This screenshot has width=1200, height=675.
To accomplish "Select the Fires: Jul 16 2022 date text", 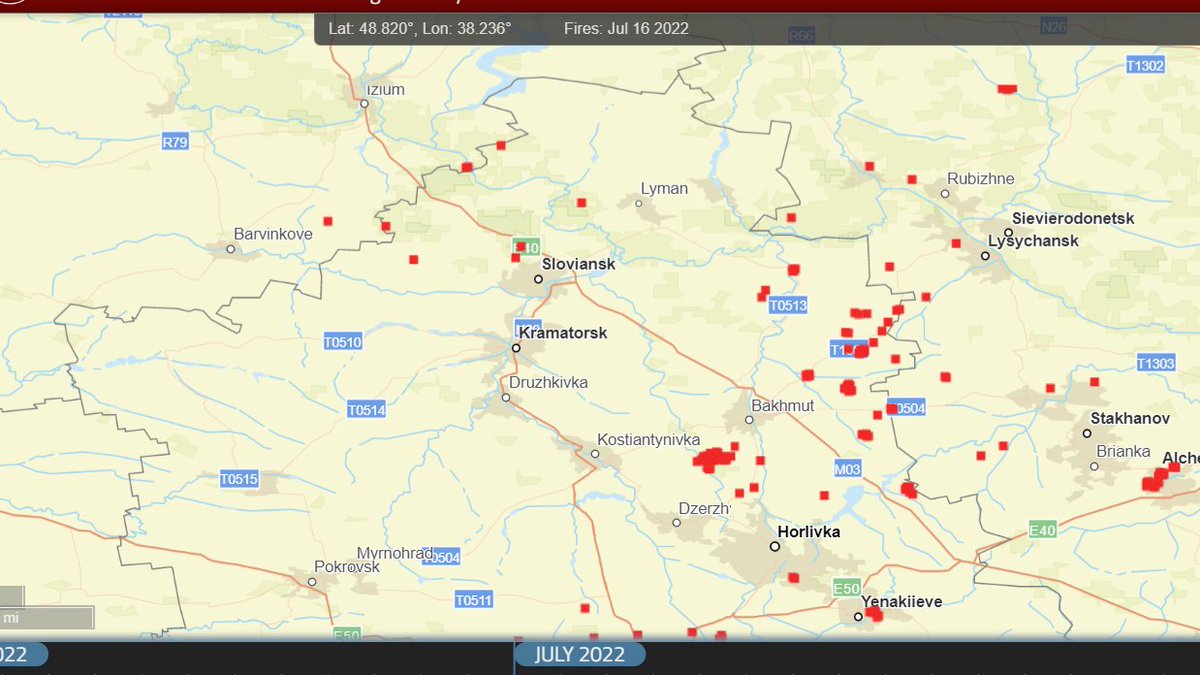I will pyautogui.click(x=626, y=28).
